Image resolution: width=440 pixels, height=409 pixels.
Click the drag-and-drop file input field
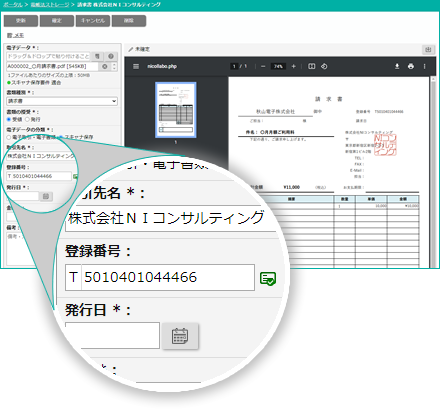tap(48, 56)
